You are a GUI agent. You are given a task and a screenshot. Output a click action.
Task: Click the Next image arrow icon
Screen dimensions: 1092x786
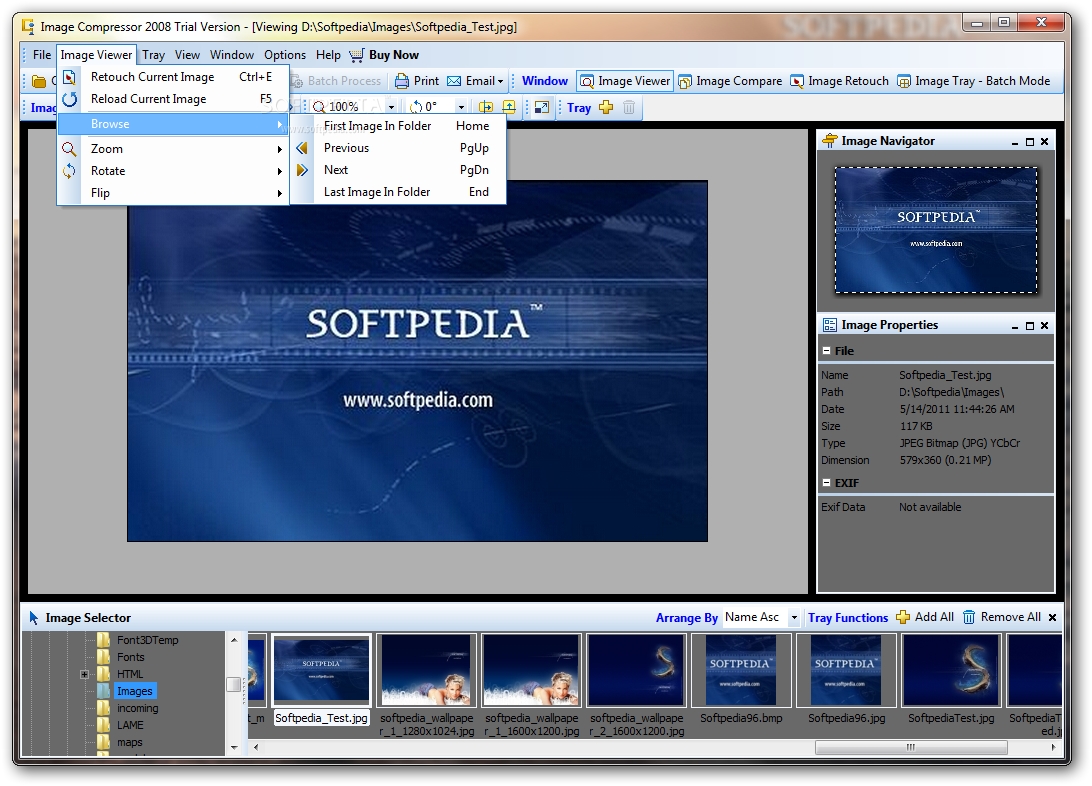[x=302, y=170]
